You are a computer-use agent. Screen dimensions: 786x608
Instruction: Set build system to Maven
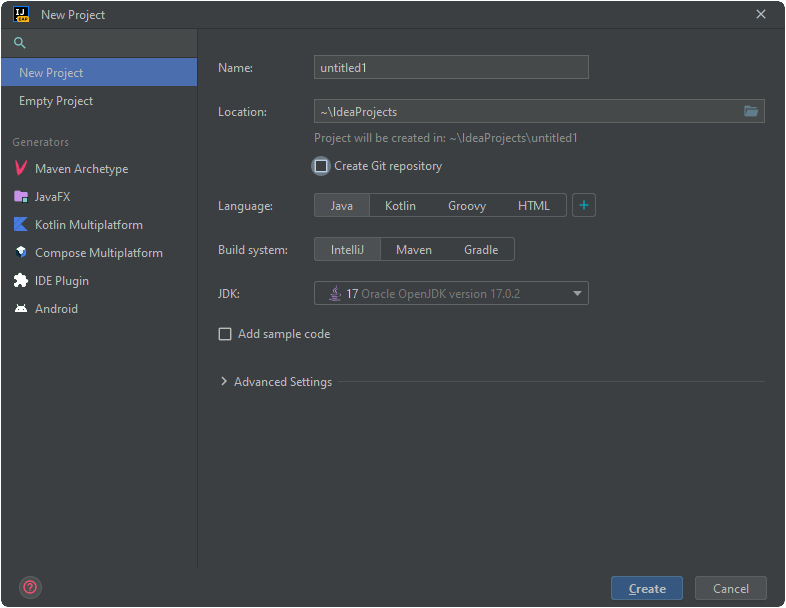pos(414,250)
